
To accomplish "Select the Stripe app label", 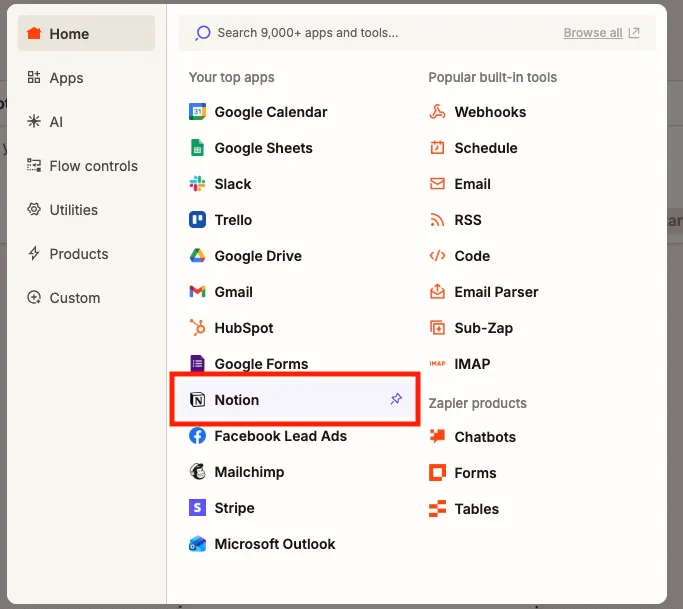I will tap(234, 508).
